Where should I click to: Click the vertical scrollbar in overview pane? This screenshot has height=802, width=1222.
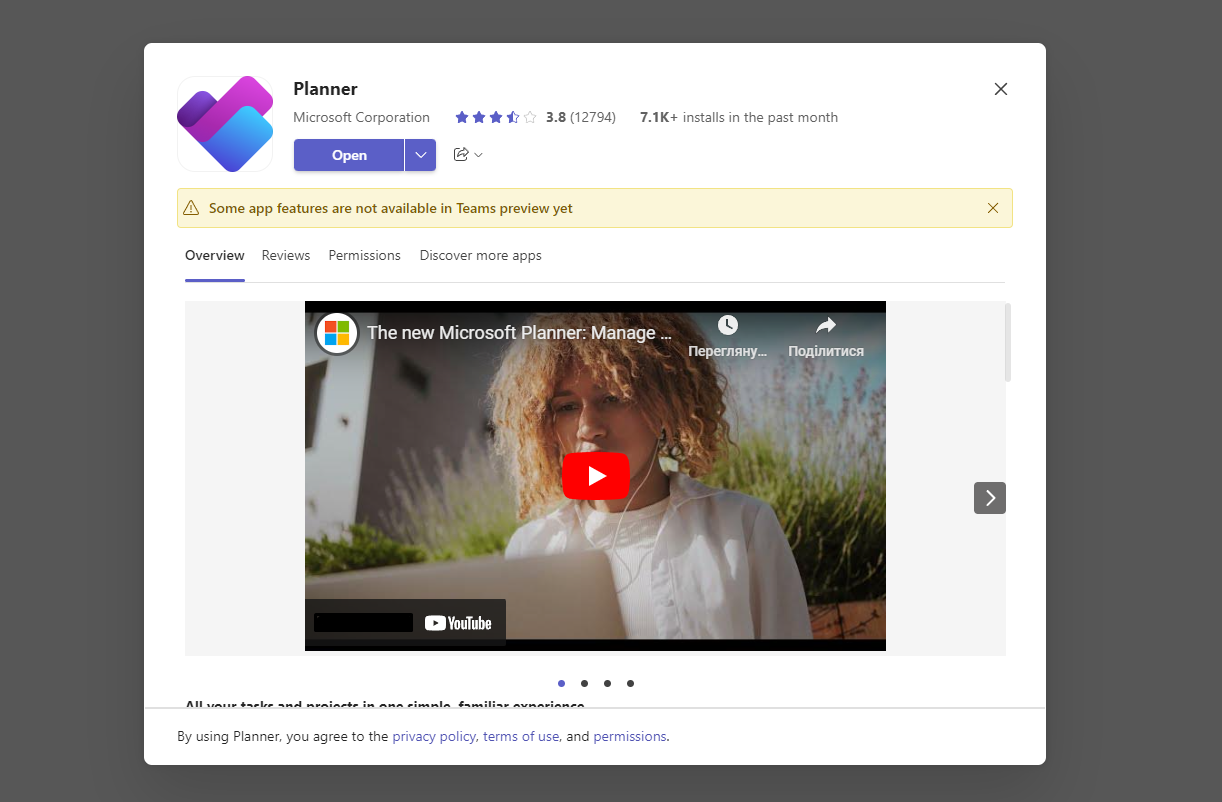[x=1007, y=343]
